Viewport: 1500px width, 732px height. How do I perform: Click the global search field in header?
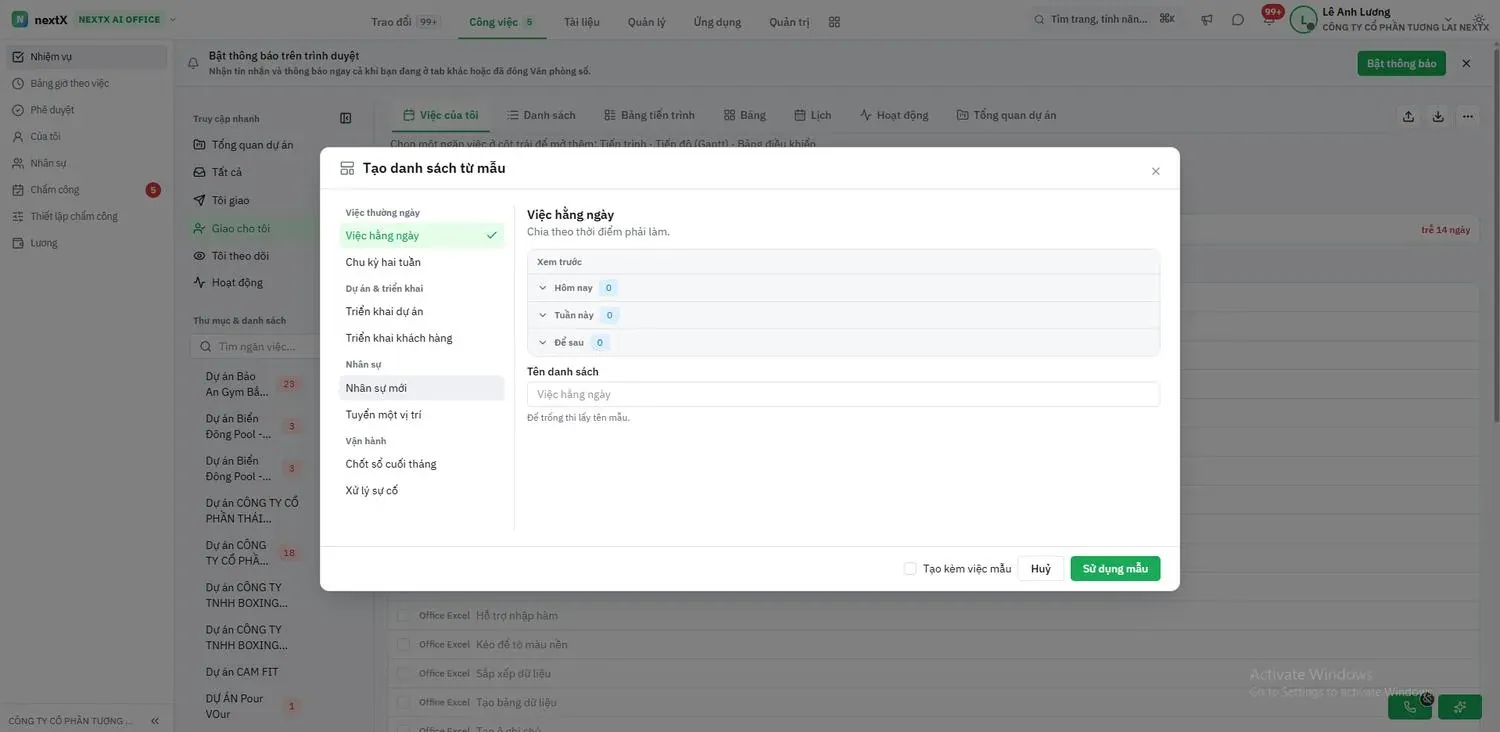[1105, 19]
